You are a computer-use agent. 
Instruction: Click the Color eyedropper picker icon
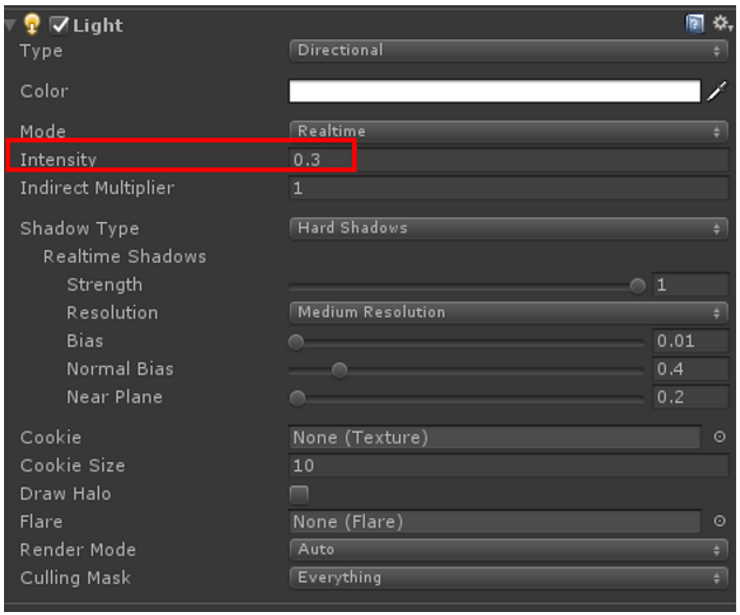click(x=717, y=92)
